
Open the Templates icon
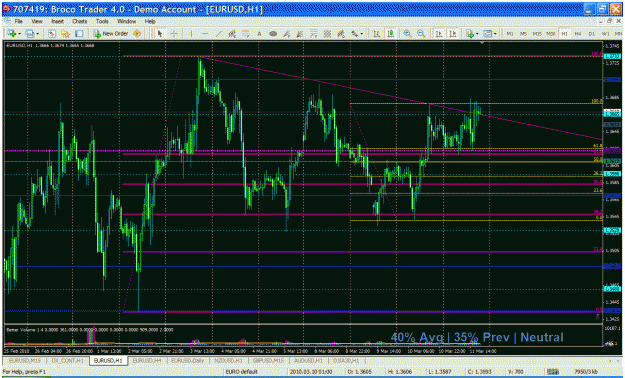click(487, 34)
